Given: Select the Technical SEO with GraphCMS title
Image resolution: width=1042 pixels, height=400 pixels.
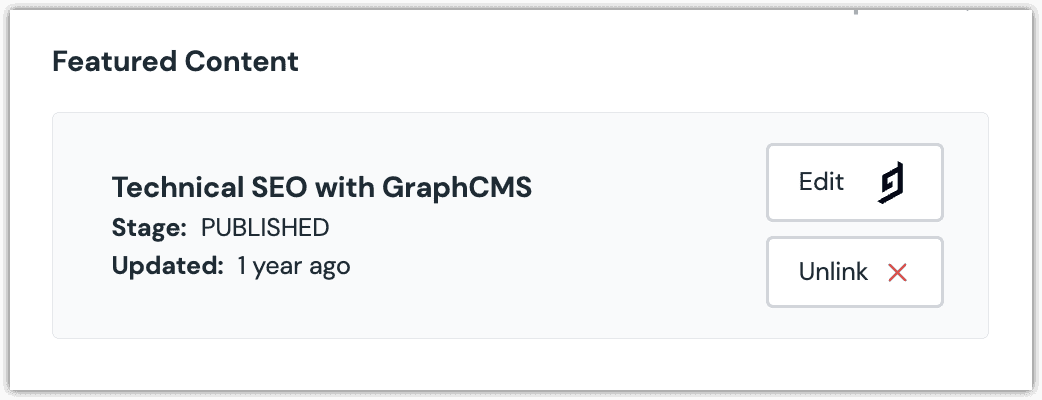Looking at the screenshot, I should click(322, 189).
